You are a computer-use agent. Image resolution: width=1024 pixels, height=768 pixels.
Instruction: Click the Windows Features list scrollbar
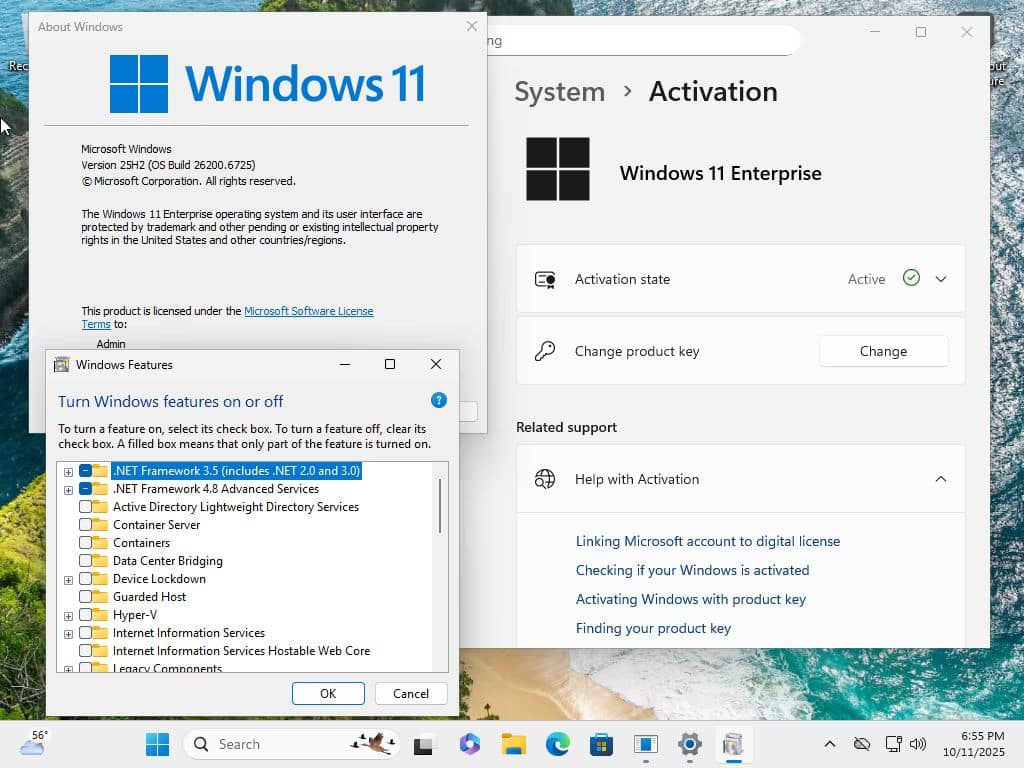point(440,506)
